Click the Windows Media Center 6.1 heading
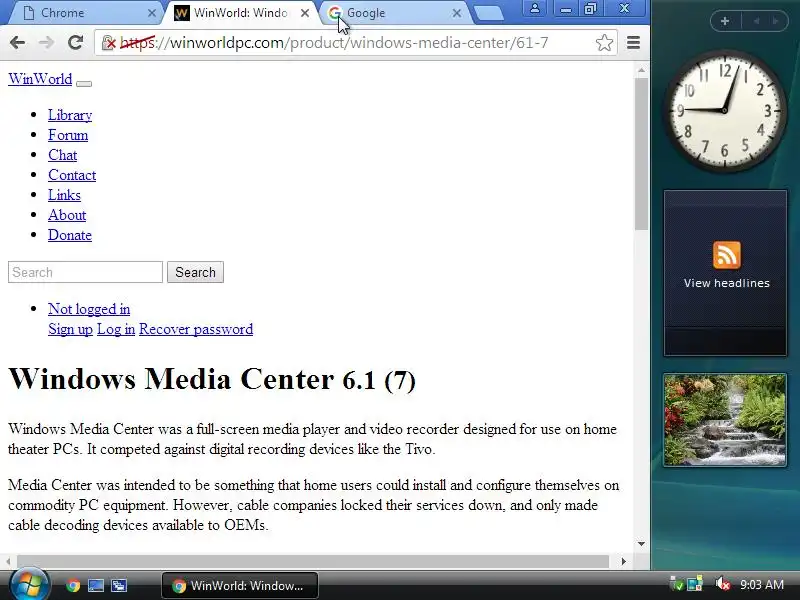Image resolution: width=800 pixels, height=600 pixels. [212, 380]
